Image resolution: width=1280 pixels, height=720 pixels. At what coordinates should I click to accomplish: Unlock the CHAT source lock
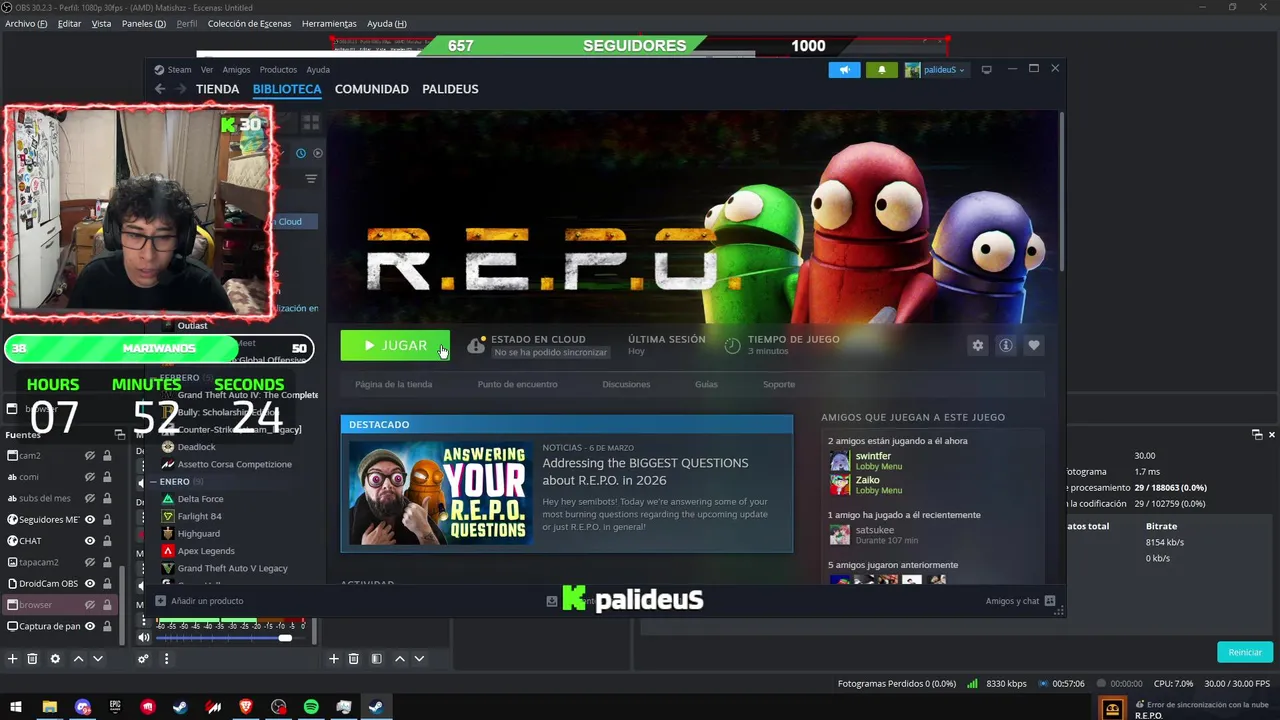coord(107,541)
